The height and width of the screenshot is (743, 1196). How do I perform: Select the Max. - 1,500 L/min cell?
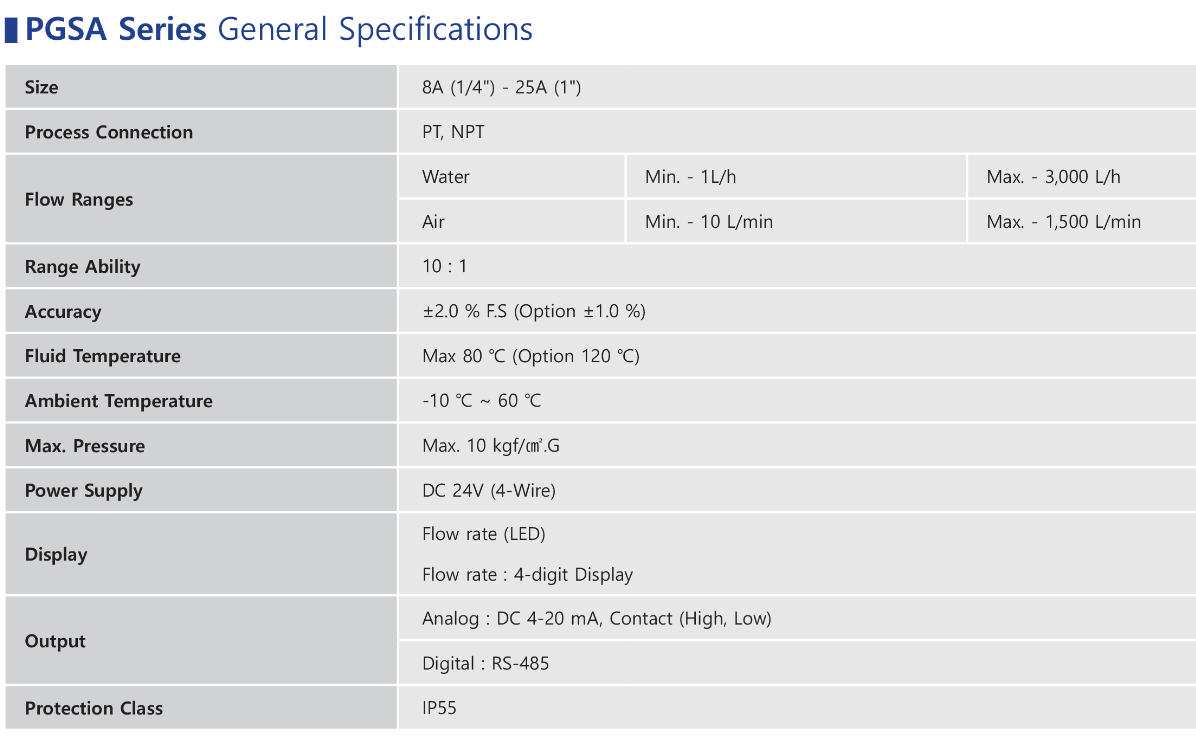(x=1082, y=221)
